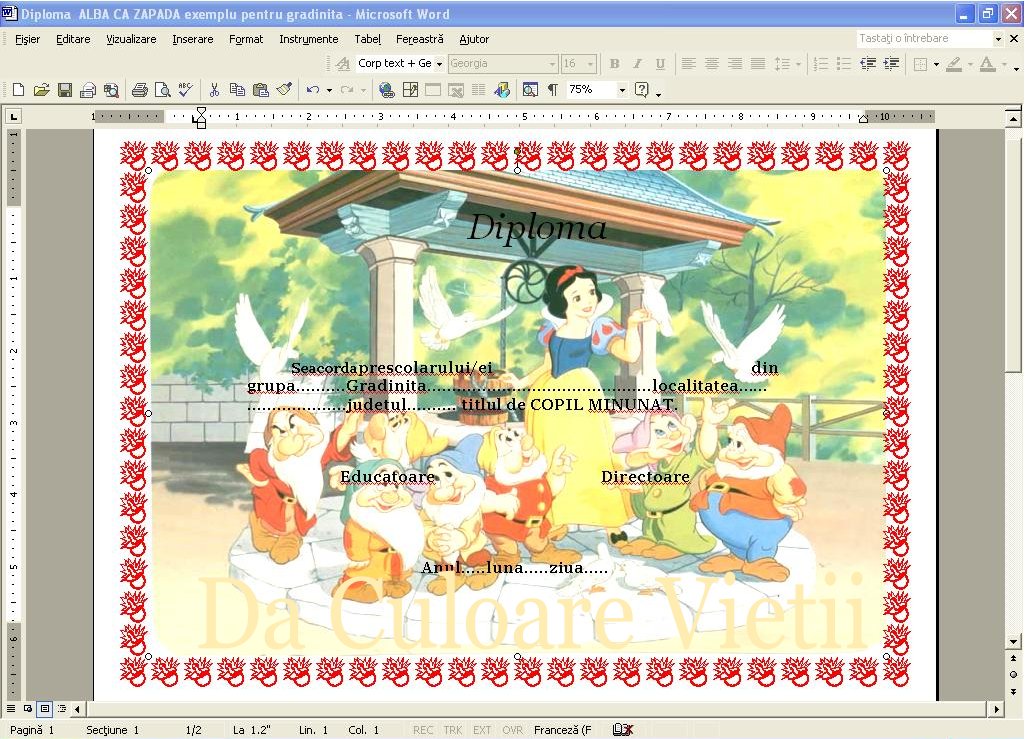
Task: Apply a bulleted list
Action: 844,63
